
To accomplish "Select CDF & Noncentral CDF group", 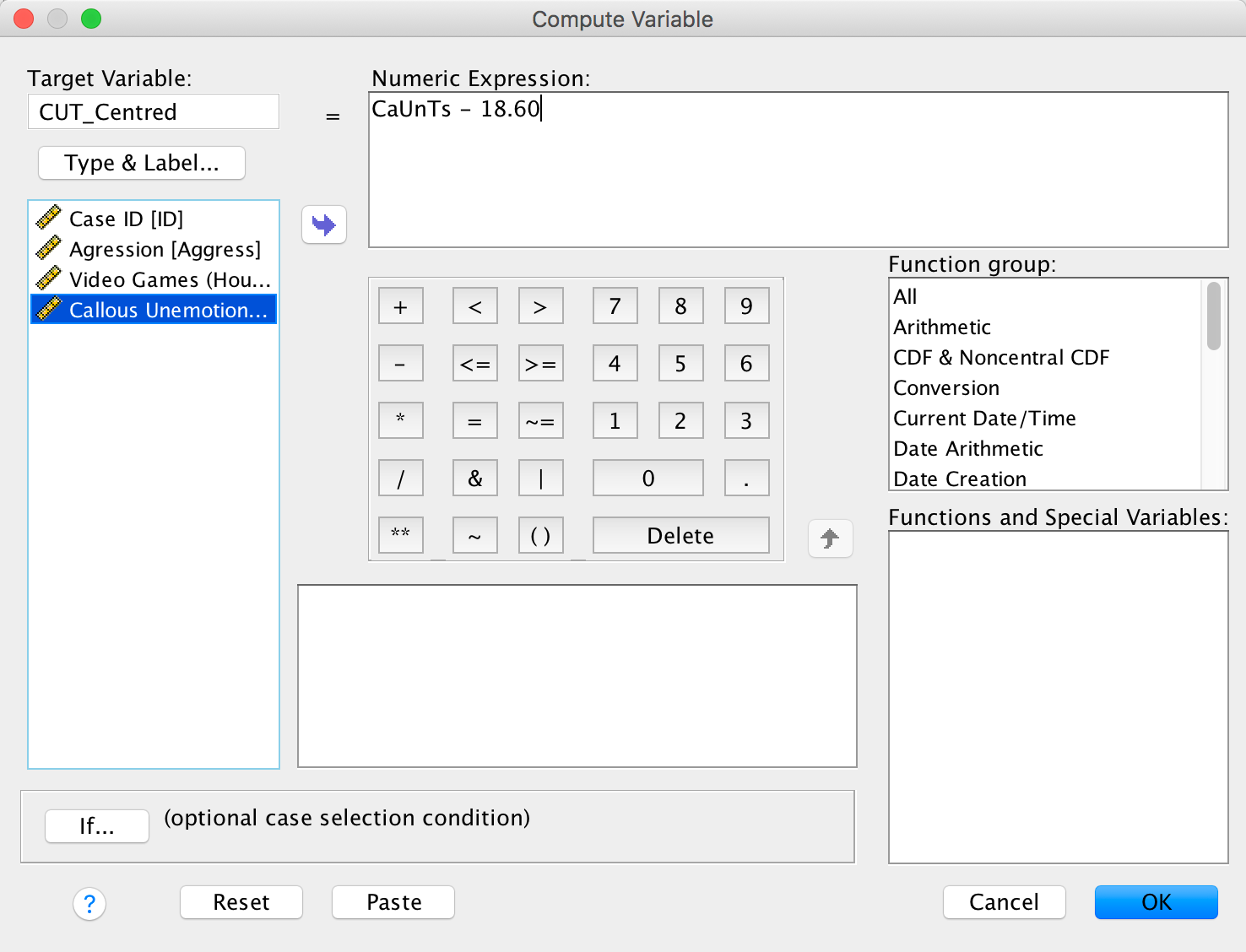I will [x=1001, y=357].
